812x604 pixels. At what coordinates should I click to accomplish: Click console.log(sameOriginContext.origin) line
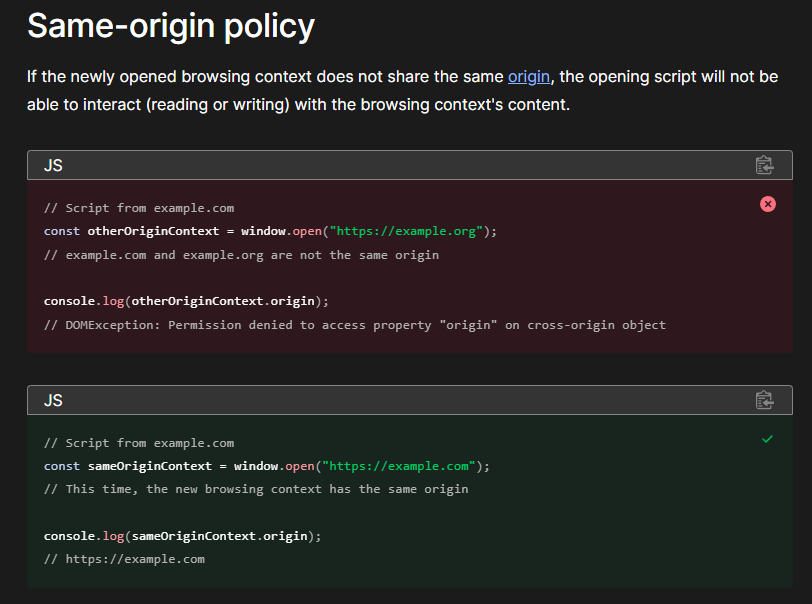[182, 536]
